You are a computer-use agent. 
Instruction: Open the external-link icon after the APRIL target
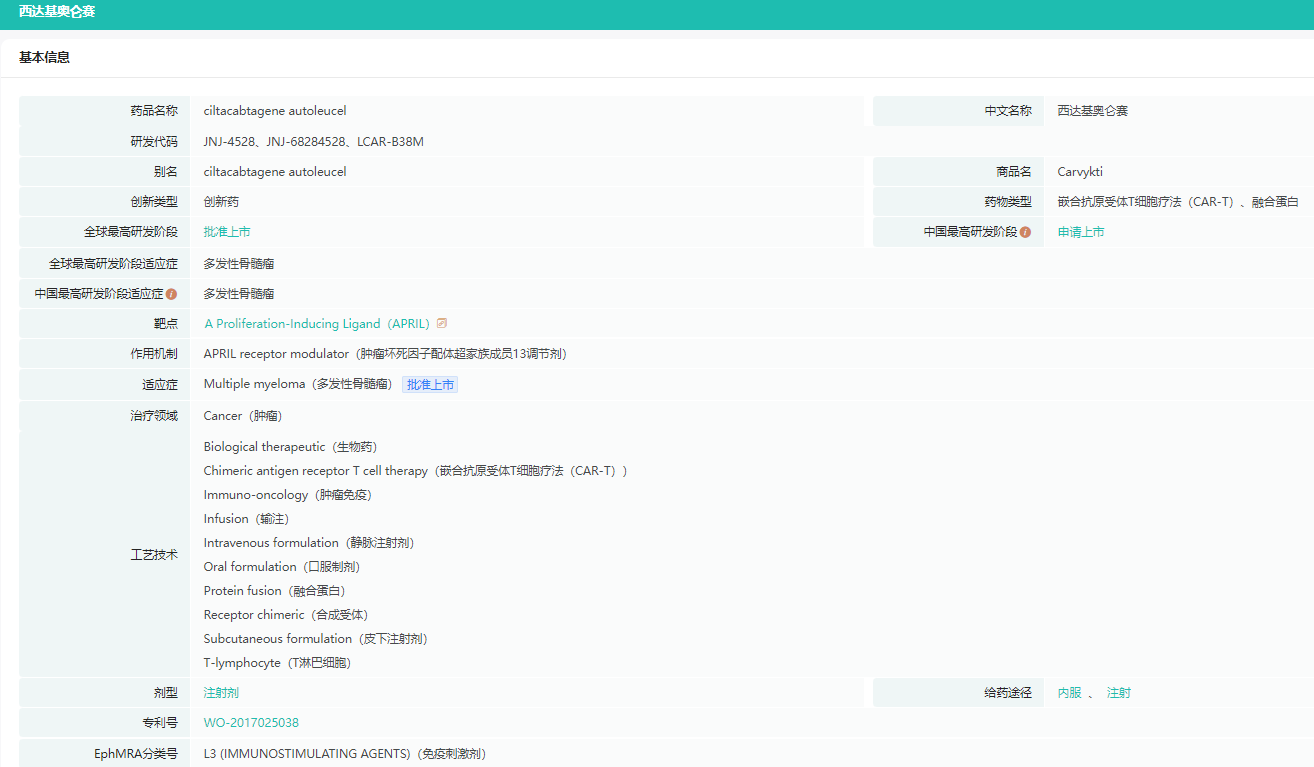[442, 323]
